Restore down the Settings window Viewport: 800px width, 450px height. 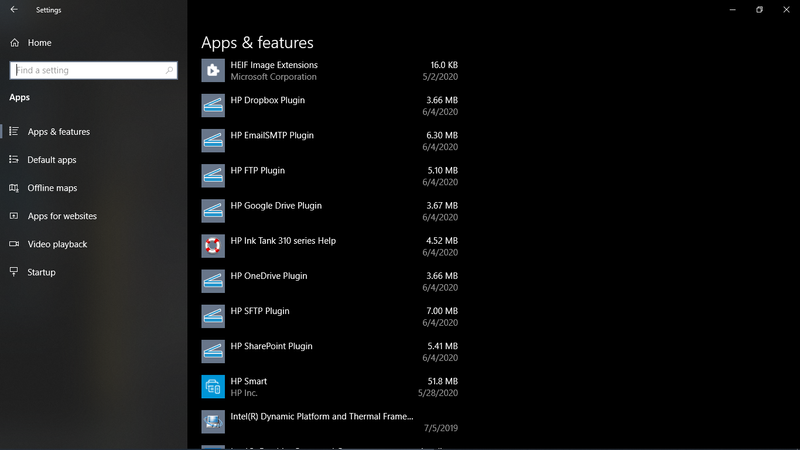pyautogui.click(x=759, y=10)
